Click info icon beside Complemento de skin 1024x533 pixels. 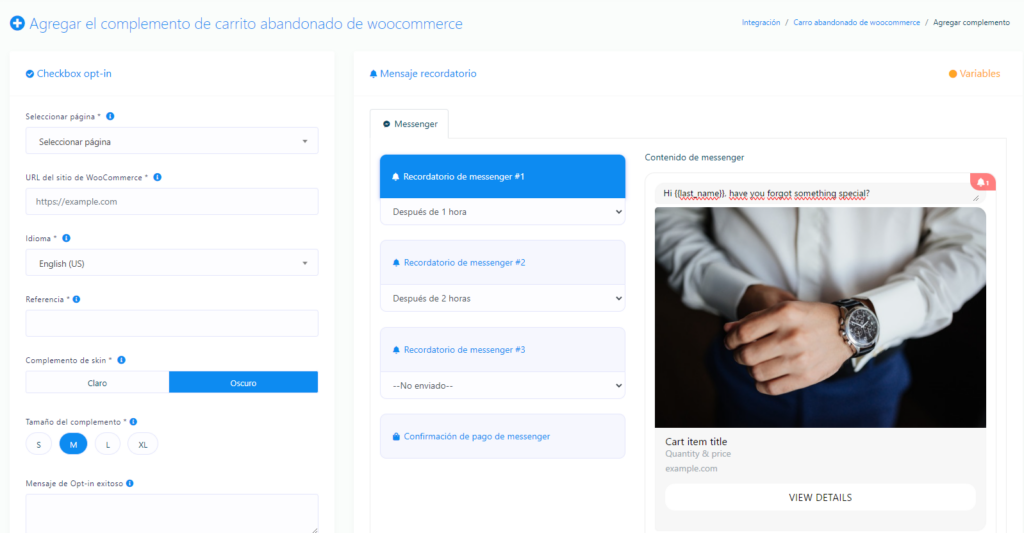click(x=121, y=360)
